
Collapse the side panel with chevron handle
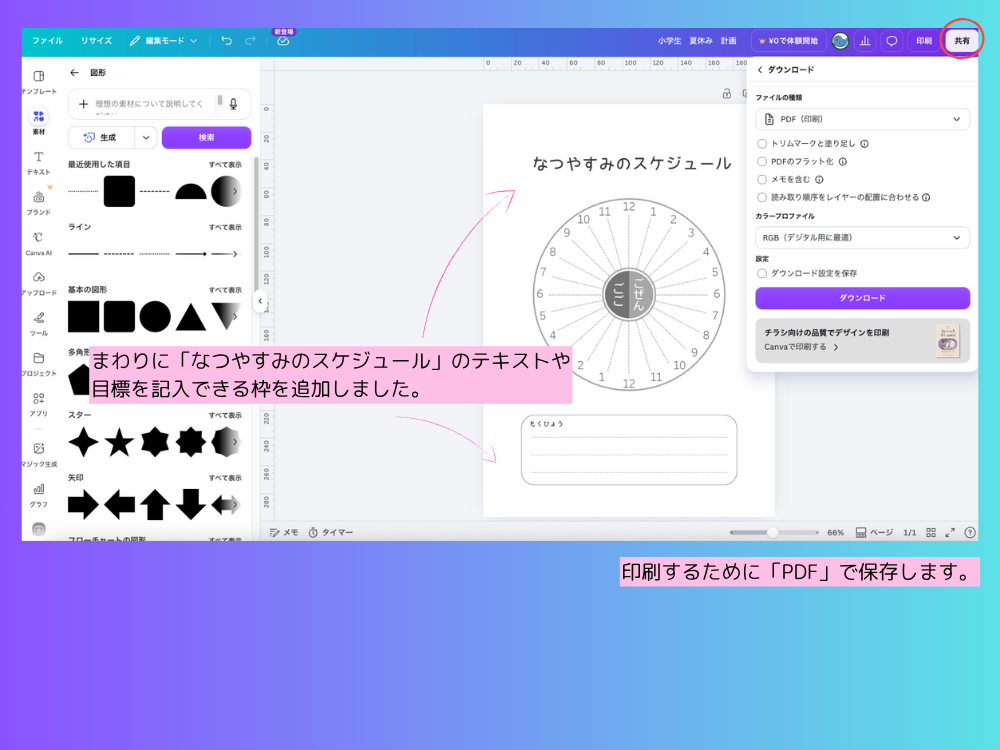260,301
